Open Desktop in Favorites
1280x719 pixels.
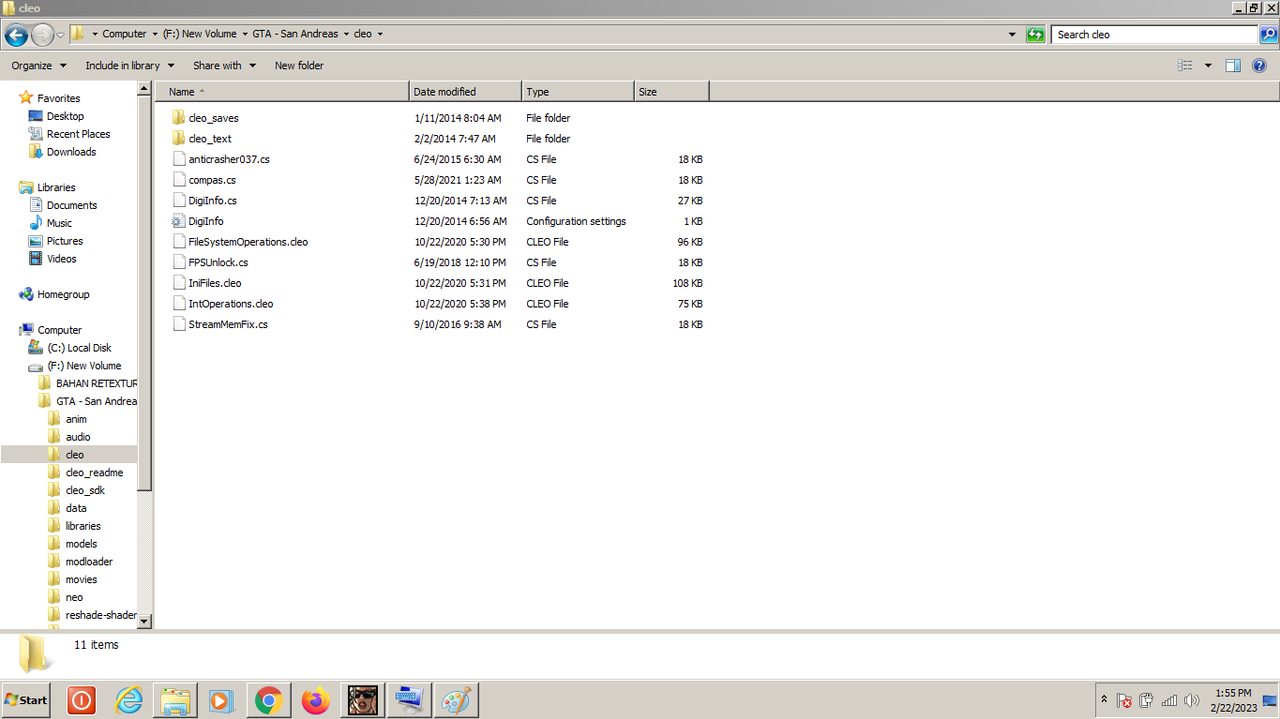tap(65, 116)
